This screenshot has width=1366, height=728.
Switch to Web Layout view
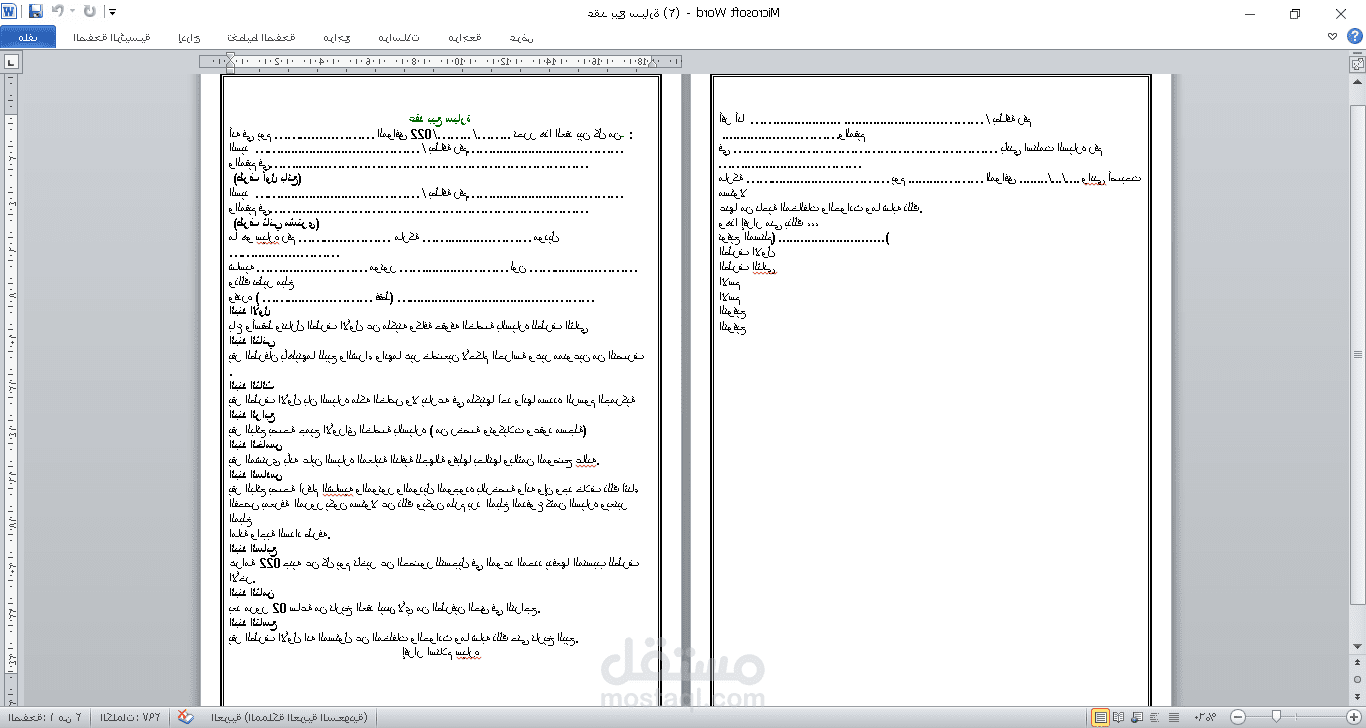click(x=1137, y=717)
